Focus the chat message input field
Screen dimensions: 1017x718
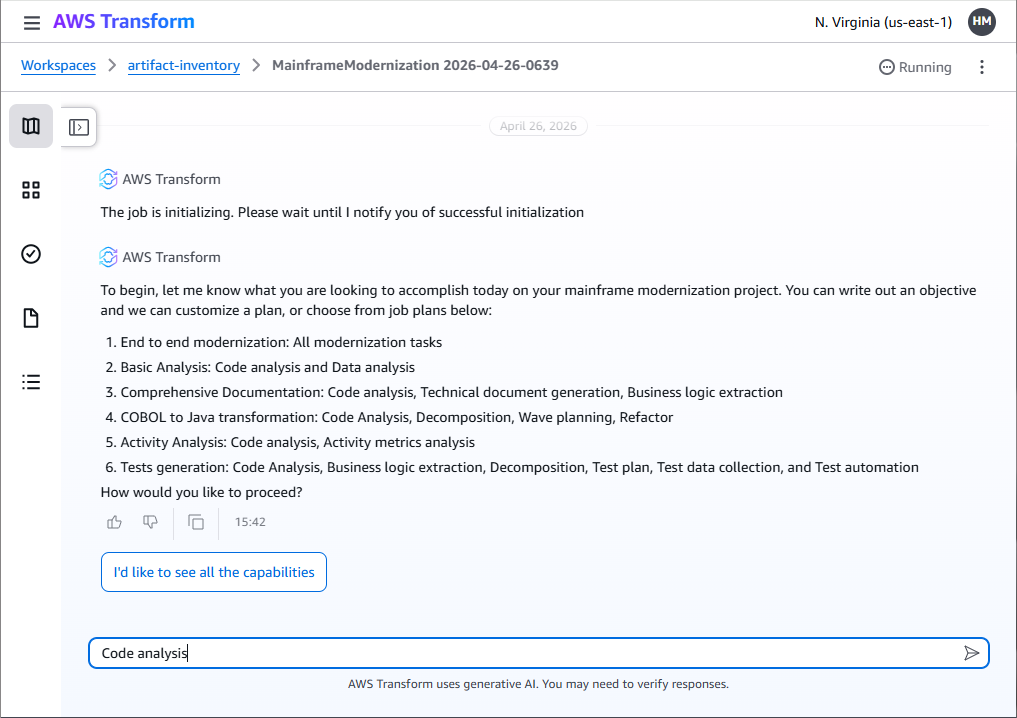[x=525, y=653]
